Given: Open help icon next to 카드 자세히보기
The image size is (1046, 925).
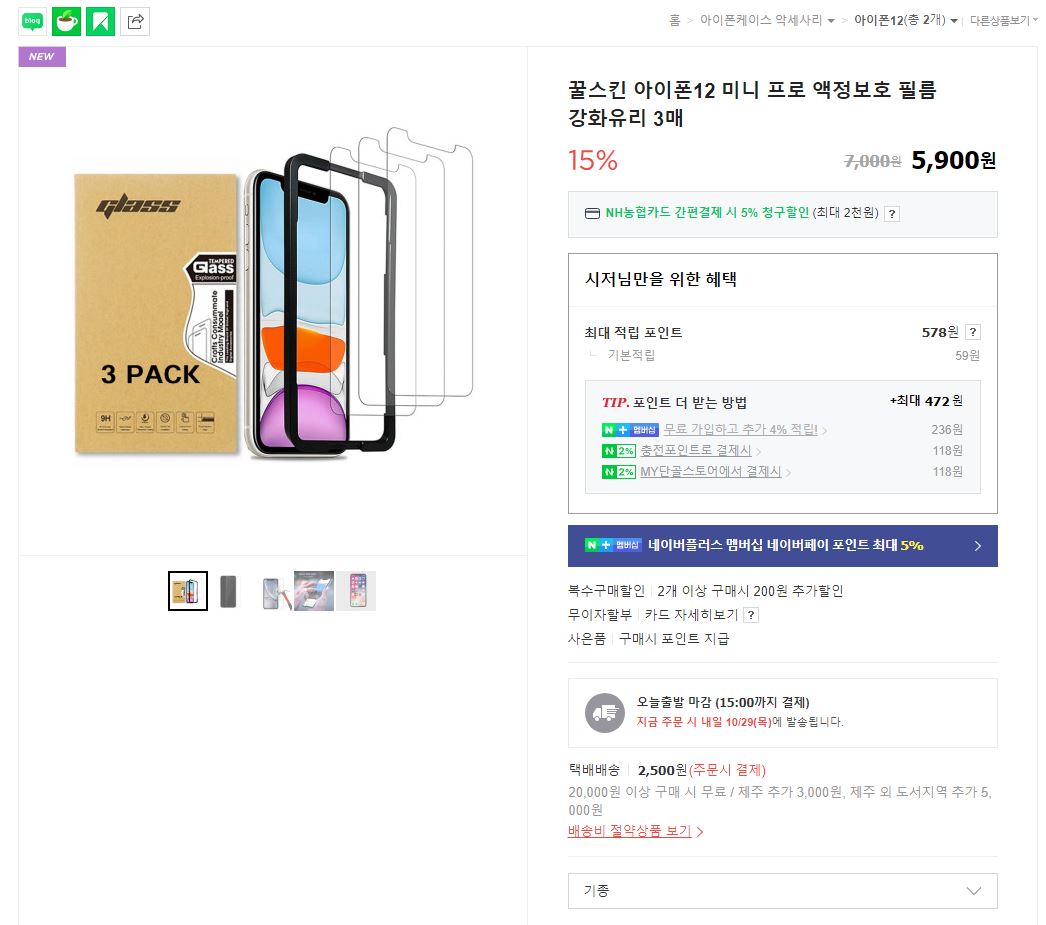Looking at the screenshot, I should point(751,615).
